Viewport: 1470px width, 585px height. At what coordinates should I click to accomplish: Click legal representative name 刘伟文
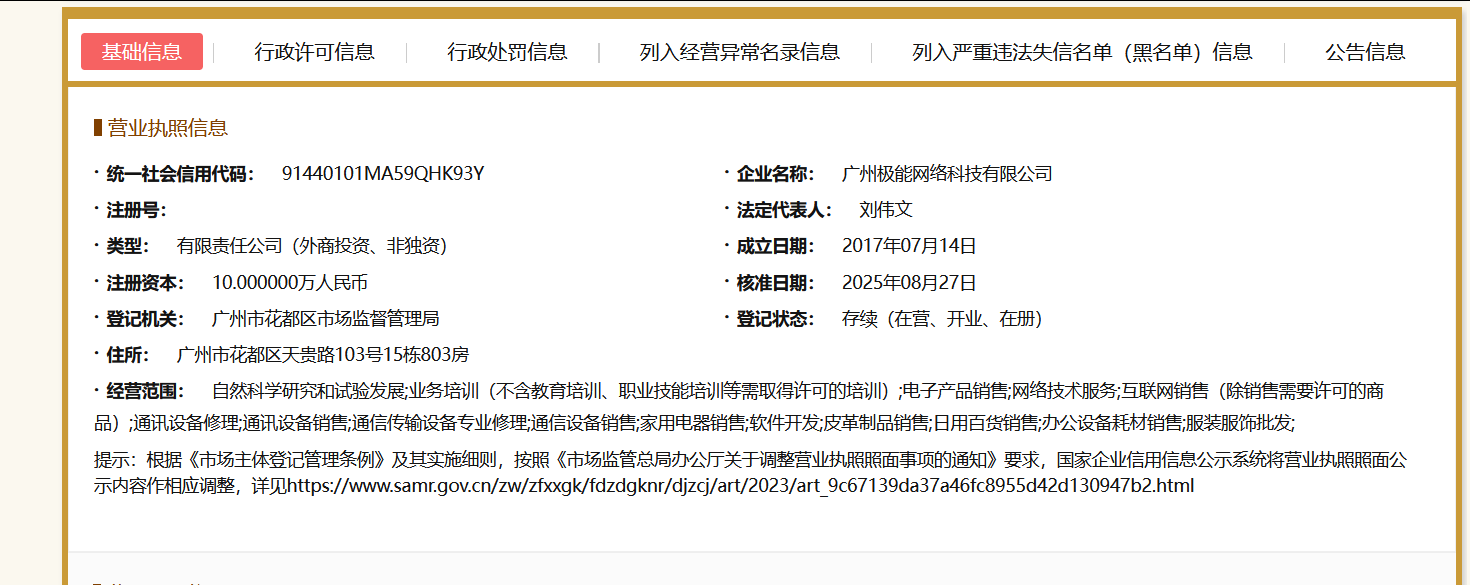[x=886, y=210]
